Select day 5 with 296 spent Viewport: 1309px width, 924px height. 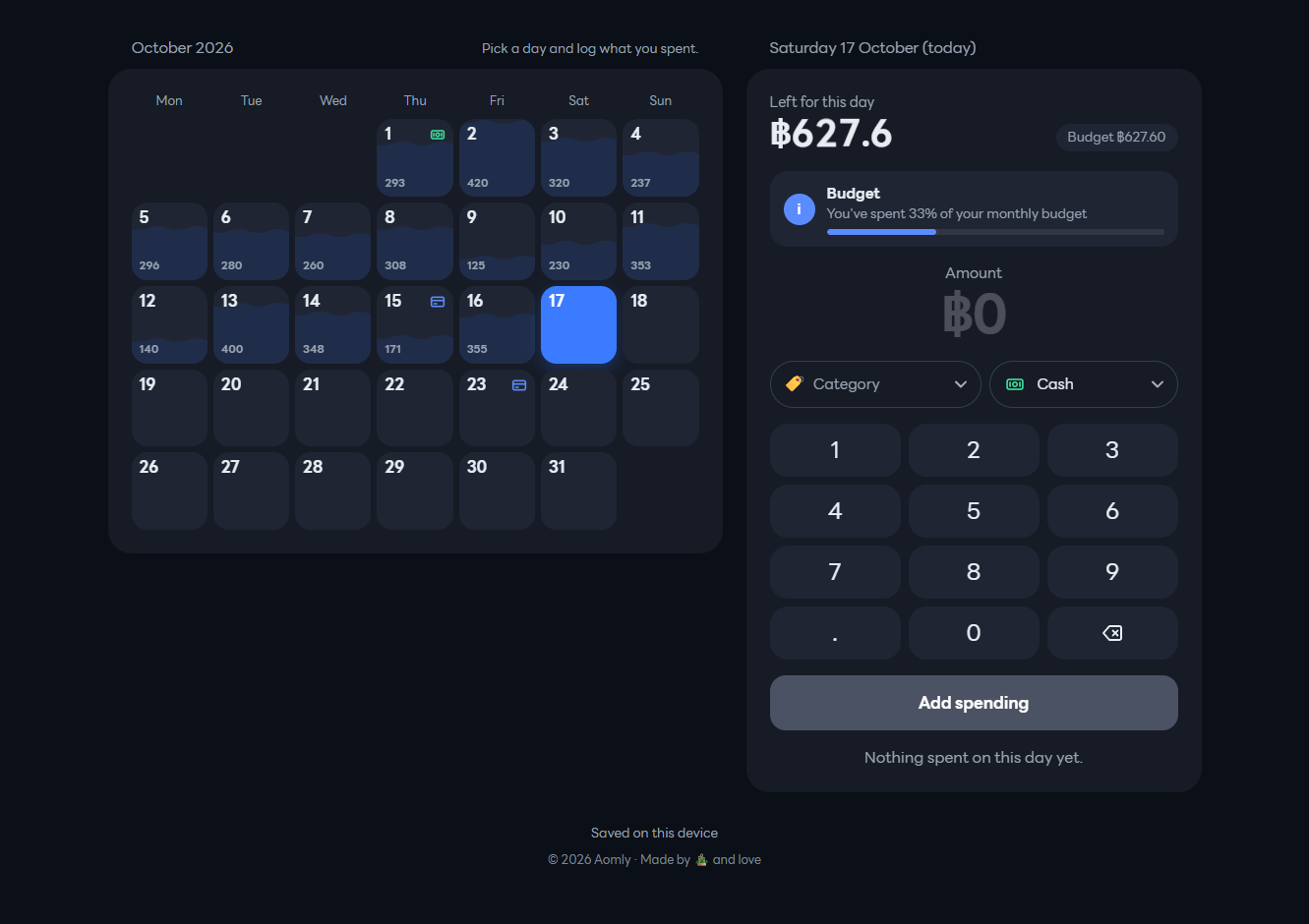(169, 242)
